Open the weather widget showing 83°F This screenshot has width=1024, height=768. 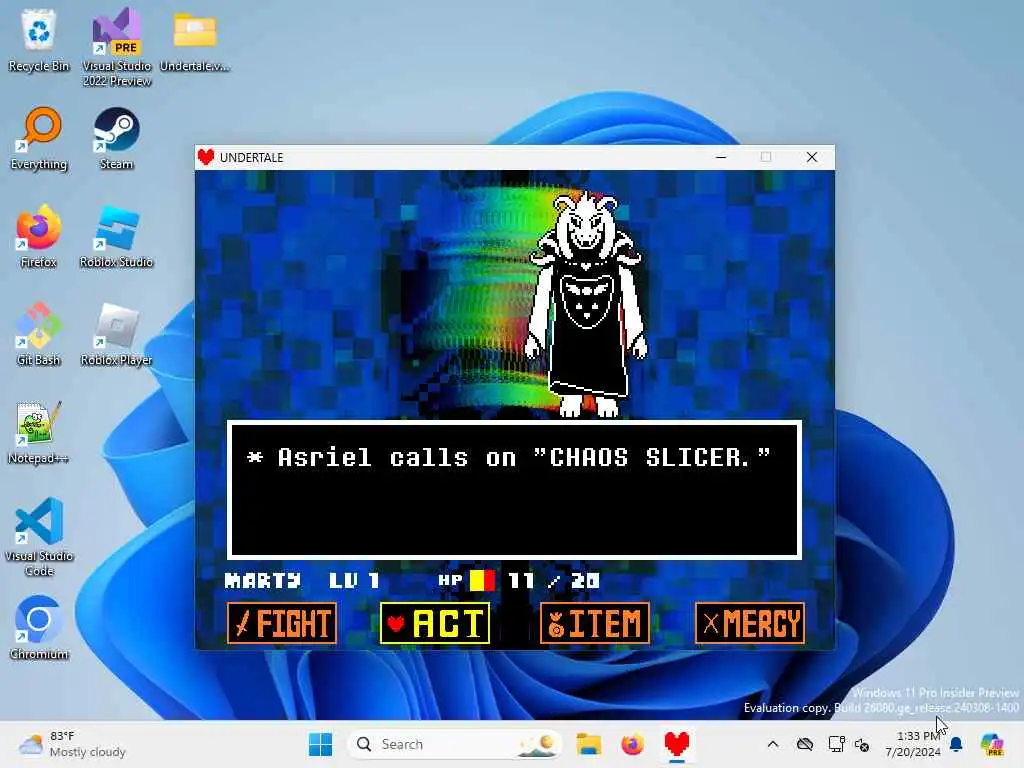coord(72,744)
